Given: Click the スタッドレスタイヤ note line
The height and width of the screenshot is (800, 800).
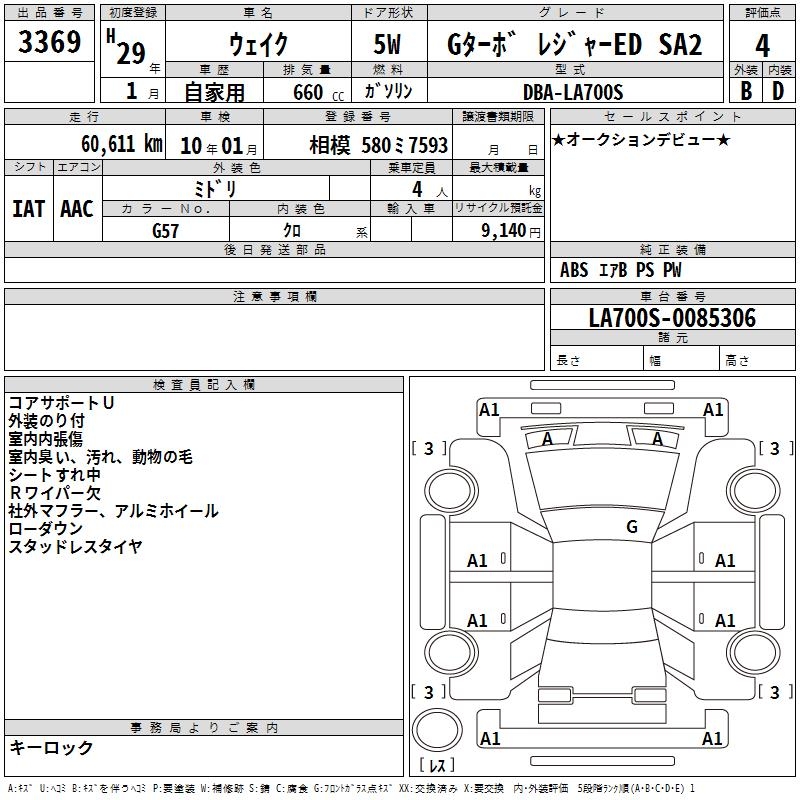Looking at the screenshot, I should pos(76,546).
